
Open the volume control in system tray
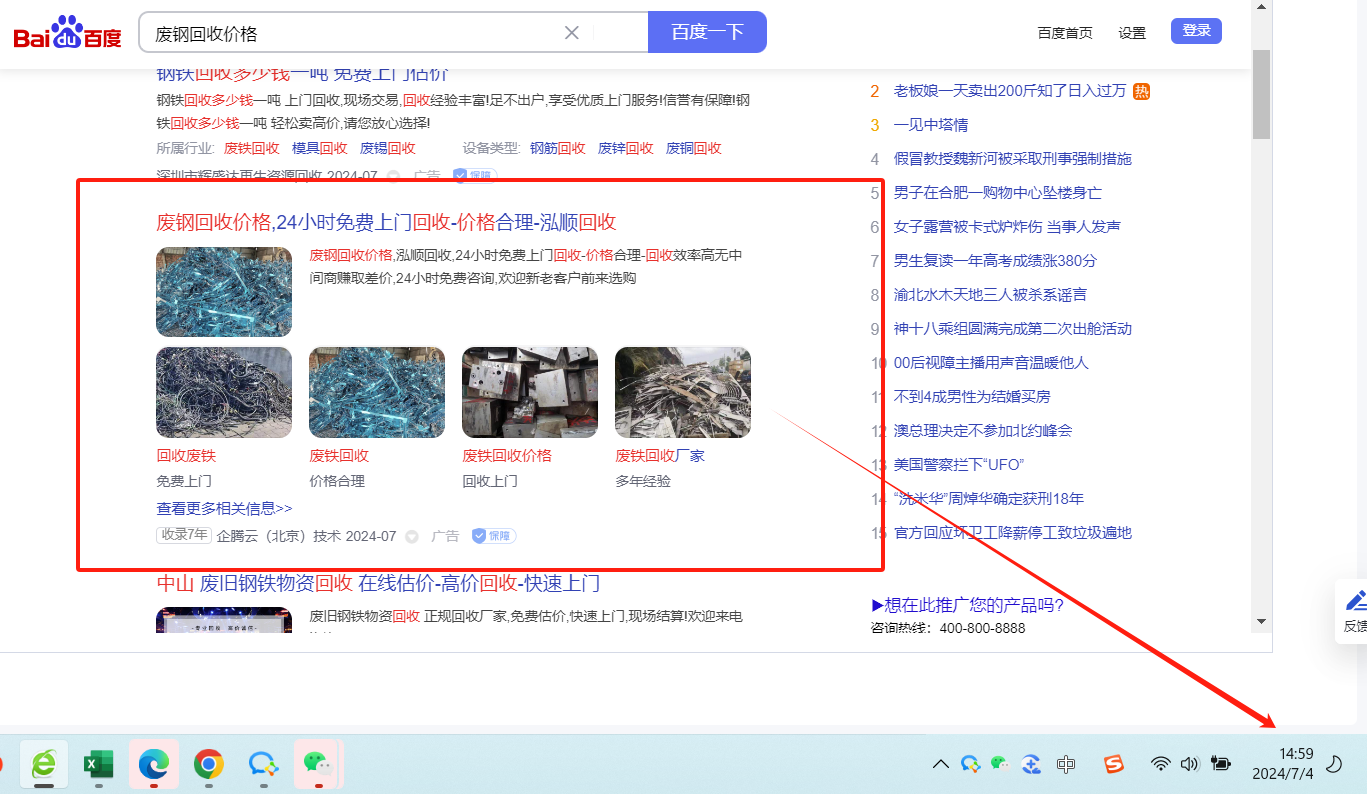pos(1189,764)
